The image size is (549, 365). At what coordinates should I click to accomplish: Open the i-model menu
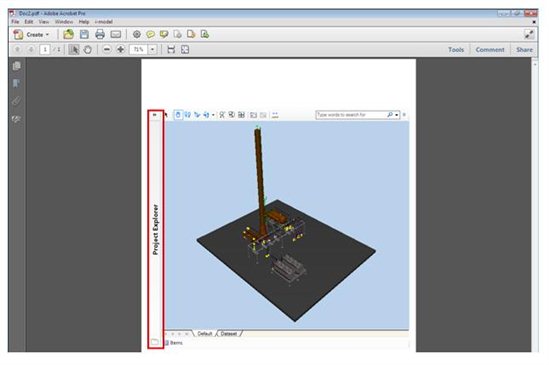coord(104,22)
